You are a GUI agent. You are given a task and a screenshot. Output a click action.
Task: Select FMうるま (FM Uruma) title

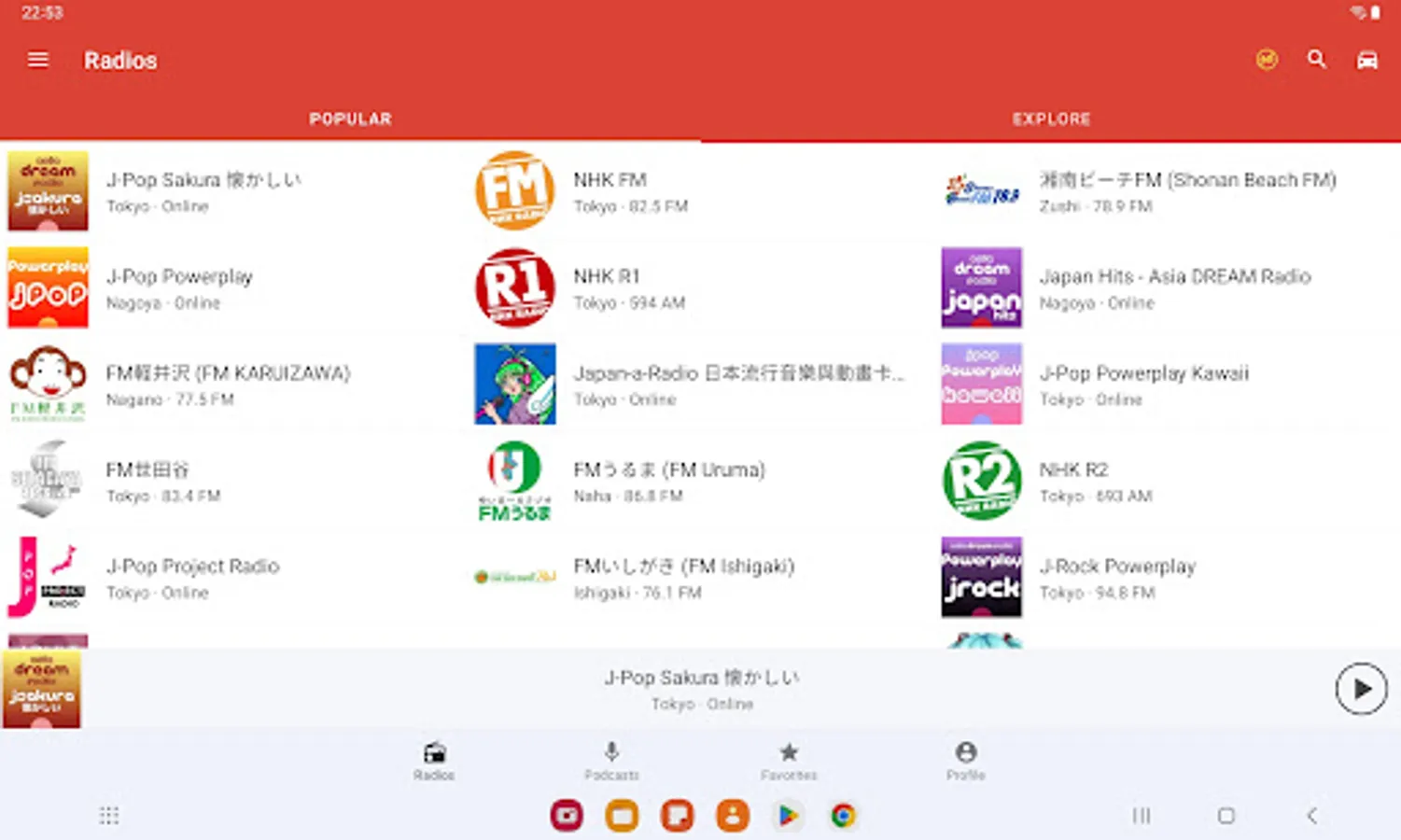point(669,469)
